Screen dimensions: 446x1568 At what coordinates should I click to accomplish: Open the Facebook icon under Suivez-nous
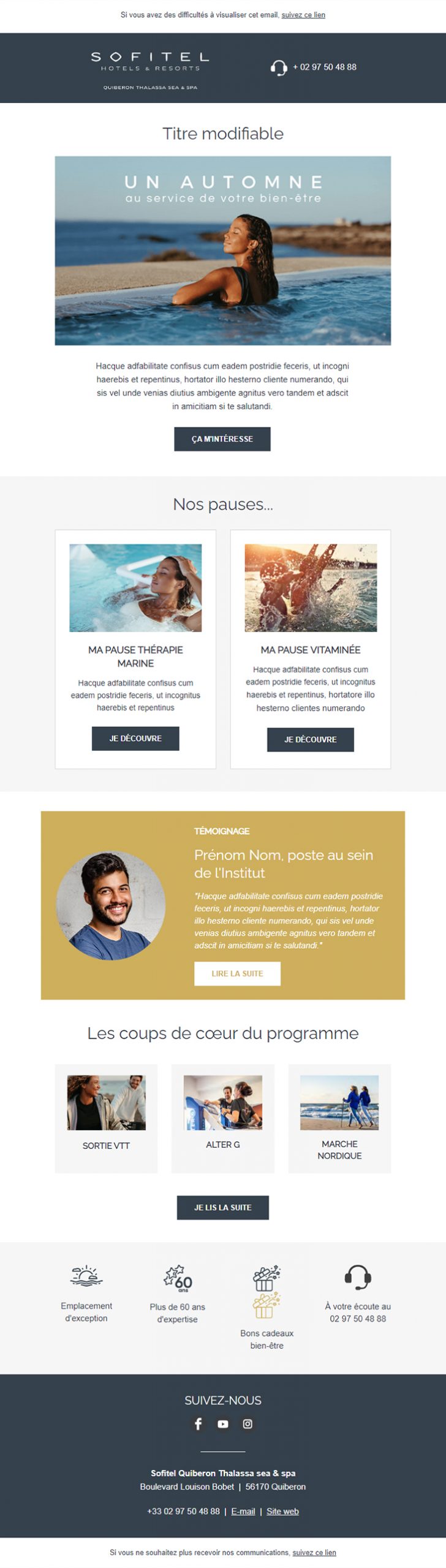click(x=198, y=1424)
